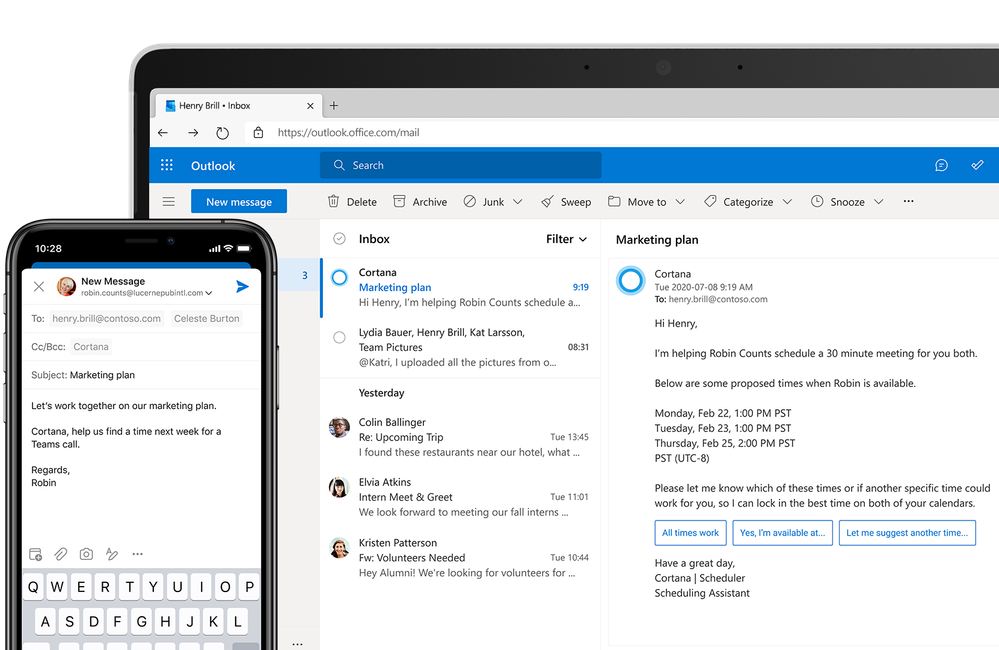Click Kristen Patterson's avatar photo
Screen dimensions: 999x650
click(339, 548)
